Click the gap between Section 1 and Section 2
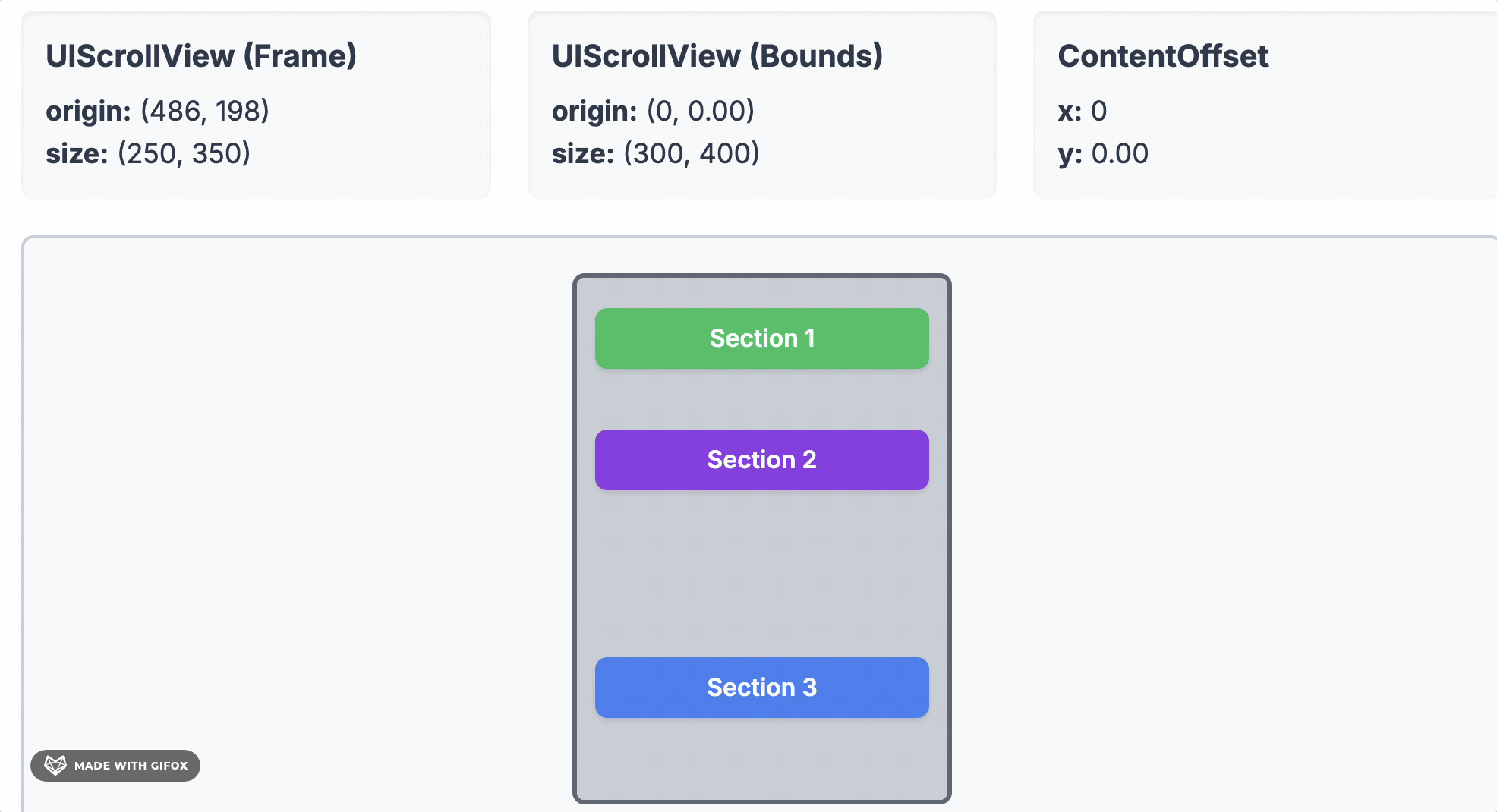The image size is (1497, 812). tap(761, 399)
